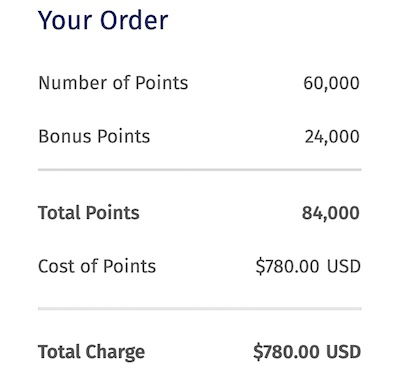
Task: Click the word Charge in Total Charge
Action: 115,352
